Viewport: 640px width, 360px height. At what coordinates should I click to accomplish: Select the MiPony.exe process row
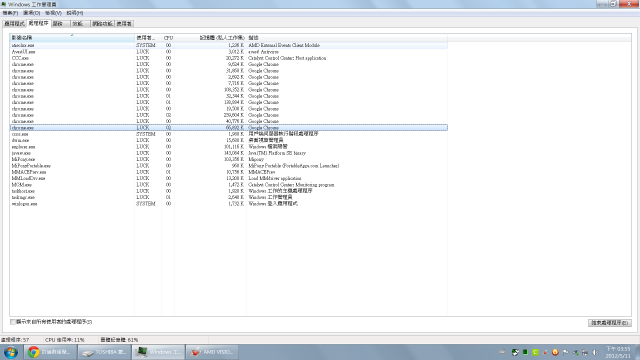pyautogui.click(x=229, y=159)
